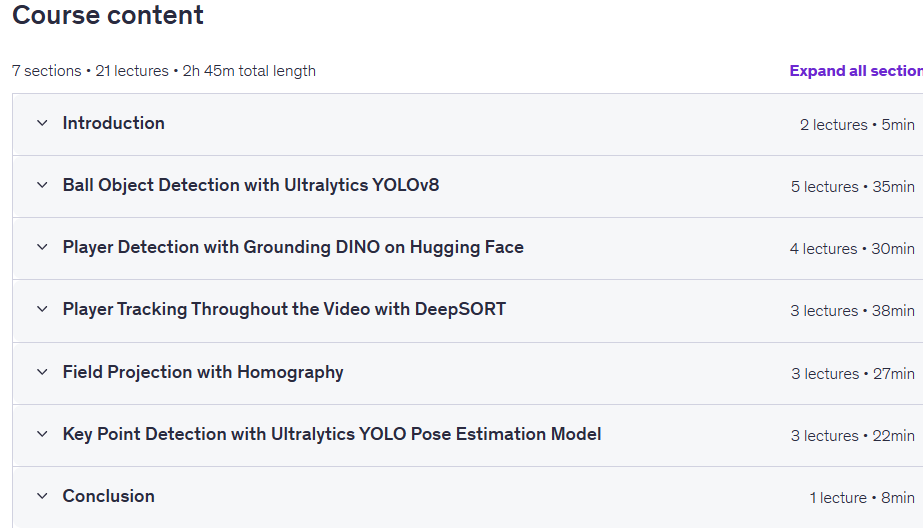The height and width of the screenshot is (528, 923).
Task: Open the Introduction section title
Action: coord(114,123)
